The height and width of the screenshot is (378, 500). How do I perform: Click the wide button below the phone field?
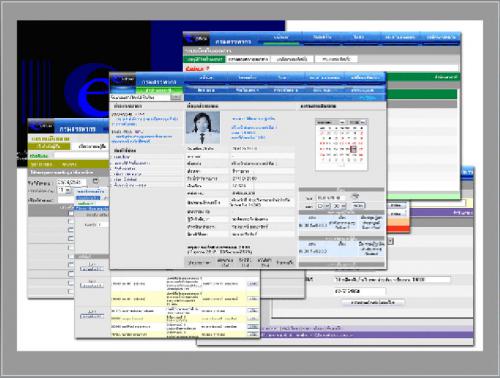pos(373,302)
